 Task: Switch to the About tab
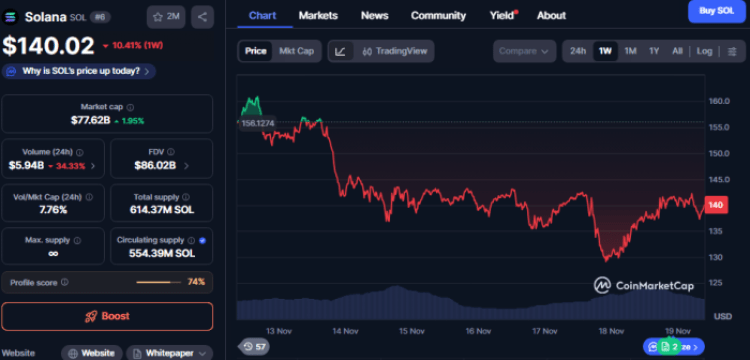551,15
